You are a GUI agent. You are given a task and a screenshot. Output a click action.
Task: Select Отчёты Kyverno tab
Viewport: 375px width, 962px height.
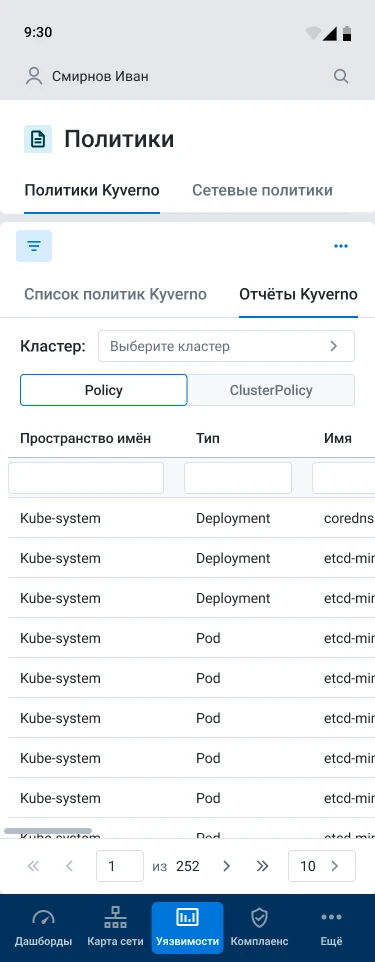[298, 294]
